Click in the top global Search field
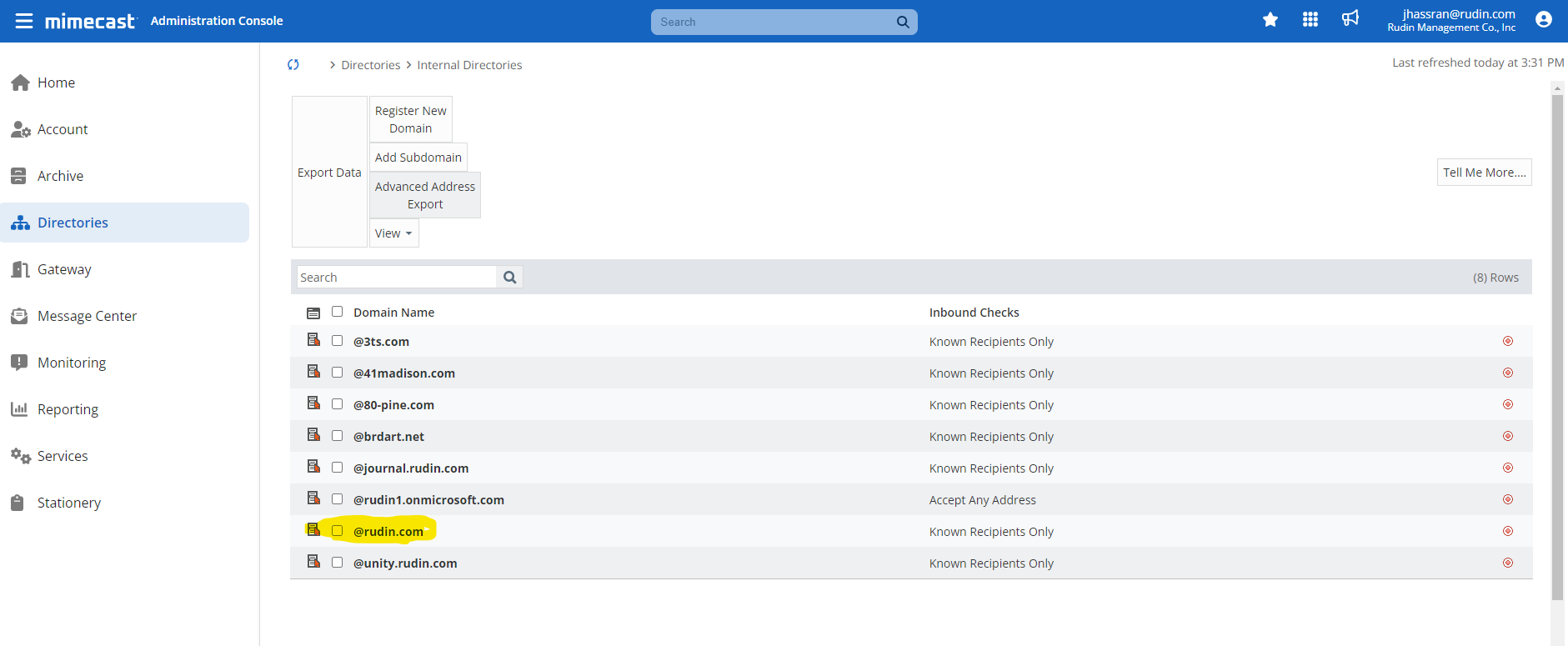The width and height of the screenshot is (1568, 646). pyautogui.click(x=774, y=22)
